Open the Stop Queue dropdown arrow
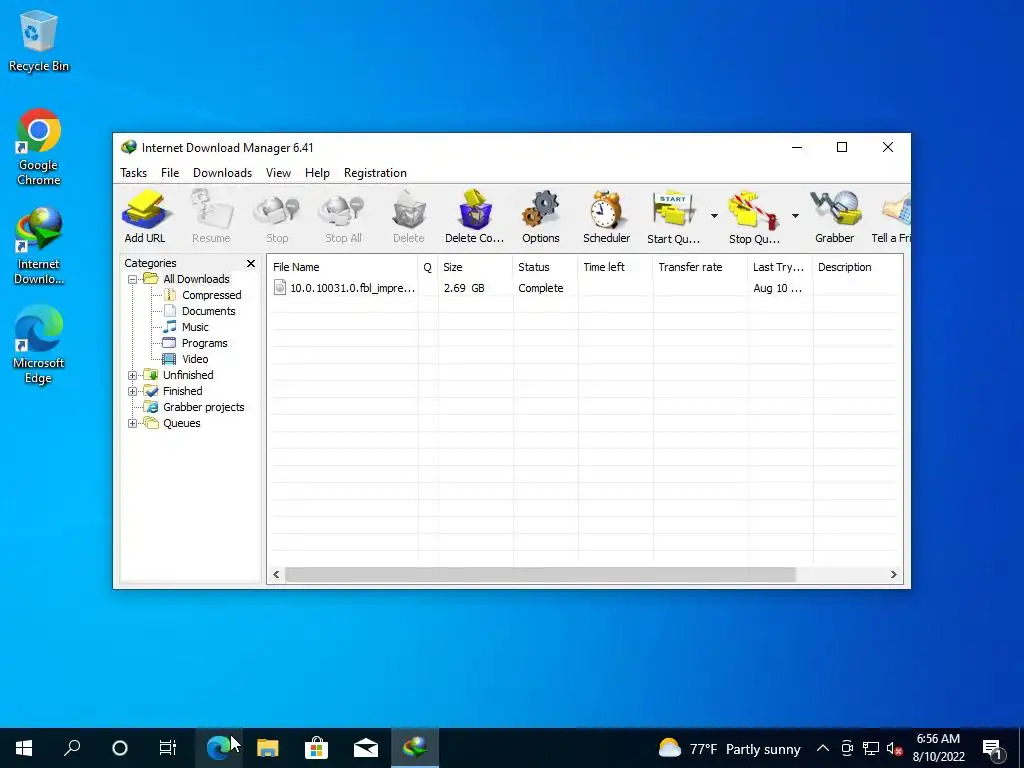 [795, 216]
